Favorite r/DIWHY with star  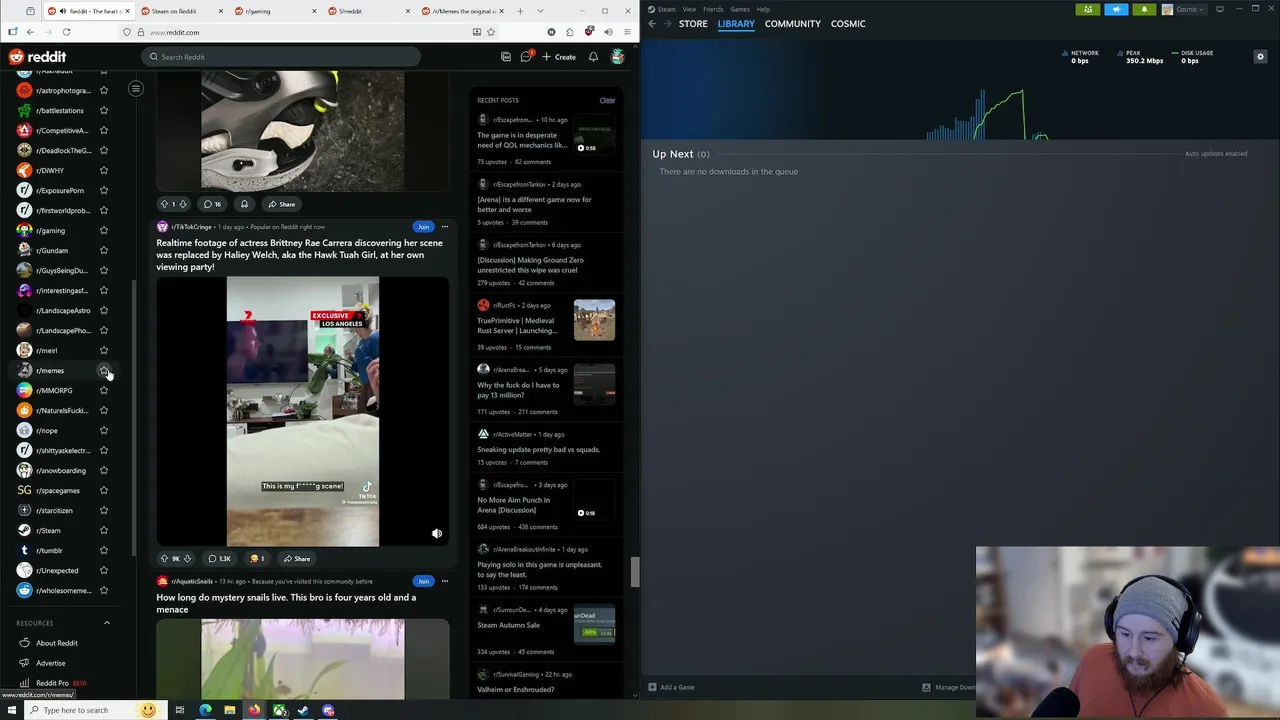click(x=103, y=170)
